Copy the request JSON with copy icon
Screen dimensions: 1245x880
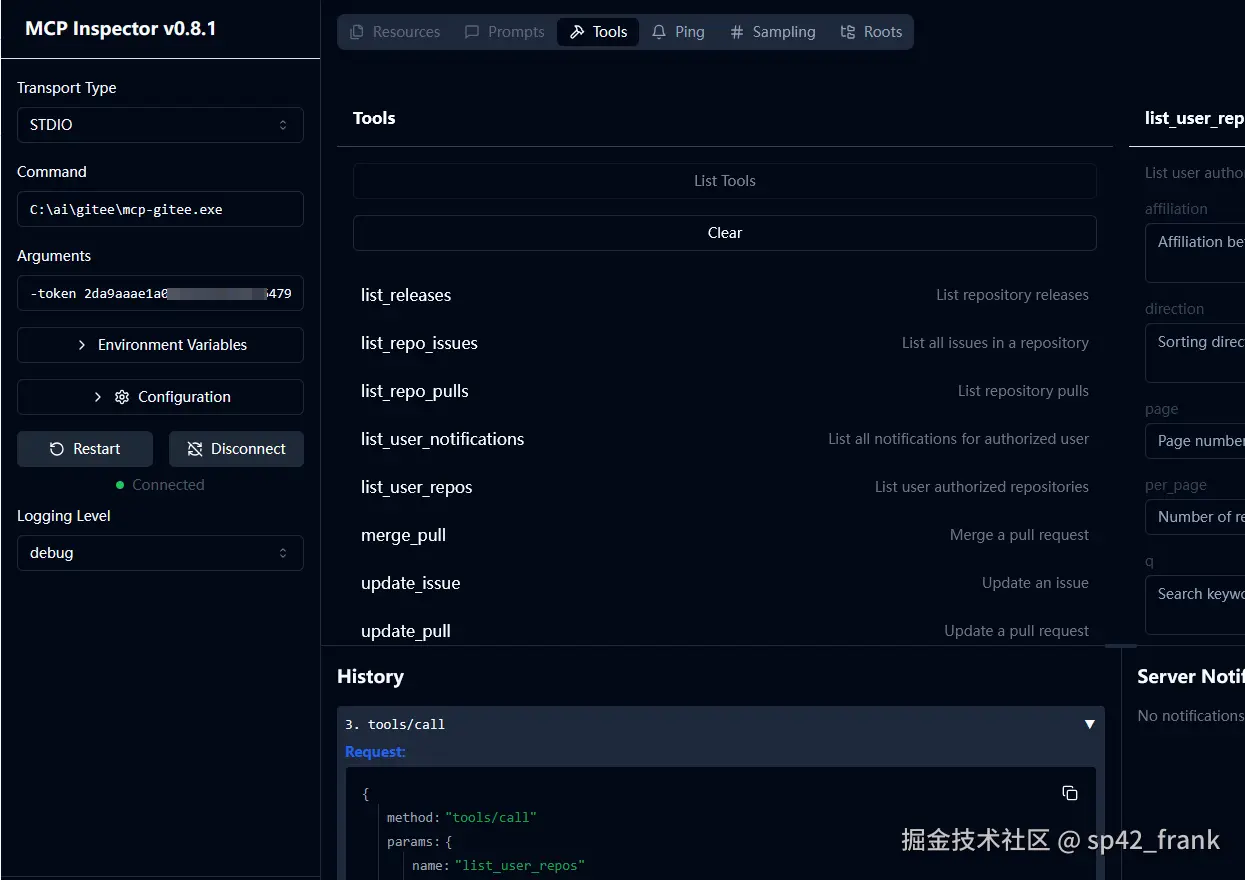pyautogui.click(x=1070, y=793)
